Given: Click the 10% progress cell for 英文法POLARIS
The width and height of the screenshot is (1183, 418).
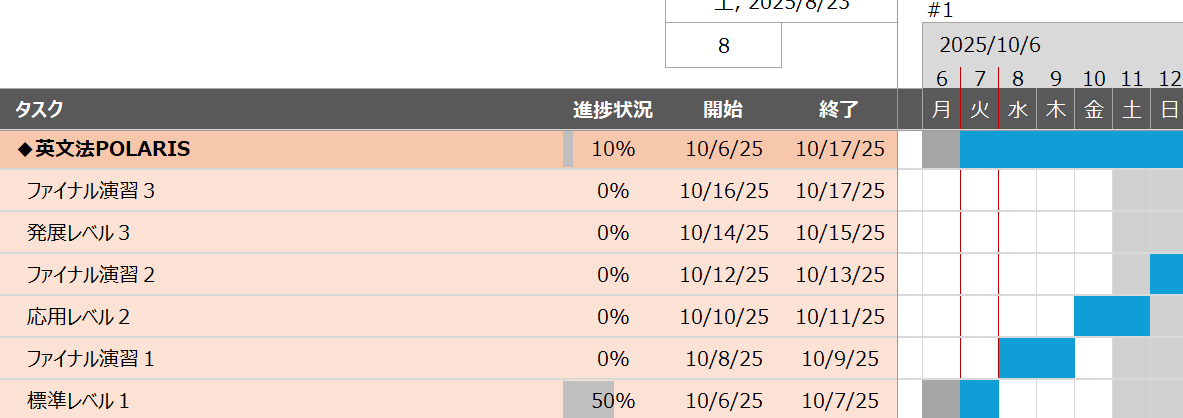Looking at the screenshot, I should [x=612, y=150].
